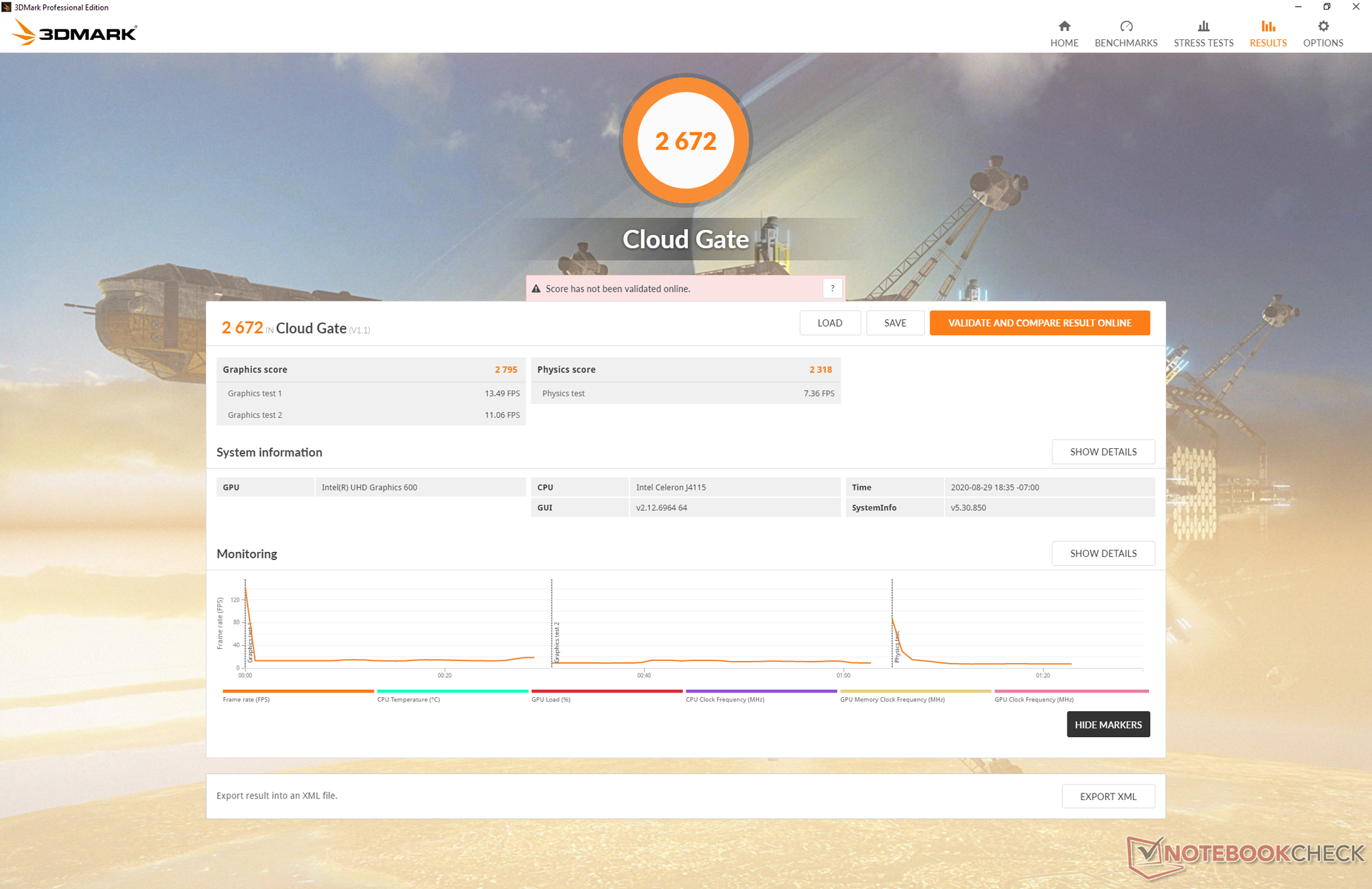This screenshot has height=889, width=1372.
Task: Click the large 2 672 score circle
Action: coord(686,140)
